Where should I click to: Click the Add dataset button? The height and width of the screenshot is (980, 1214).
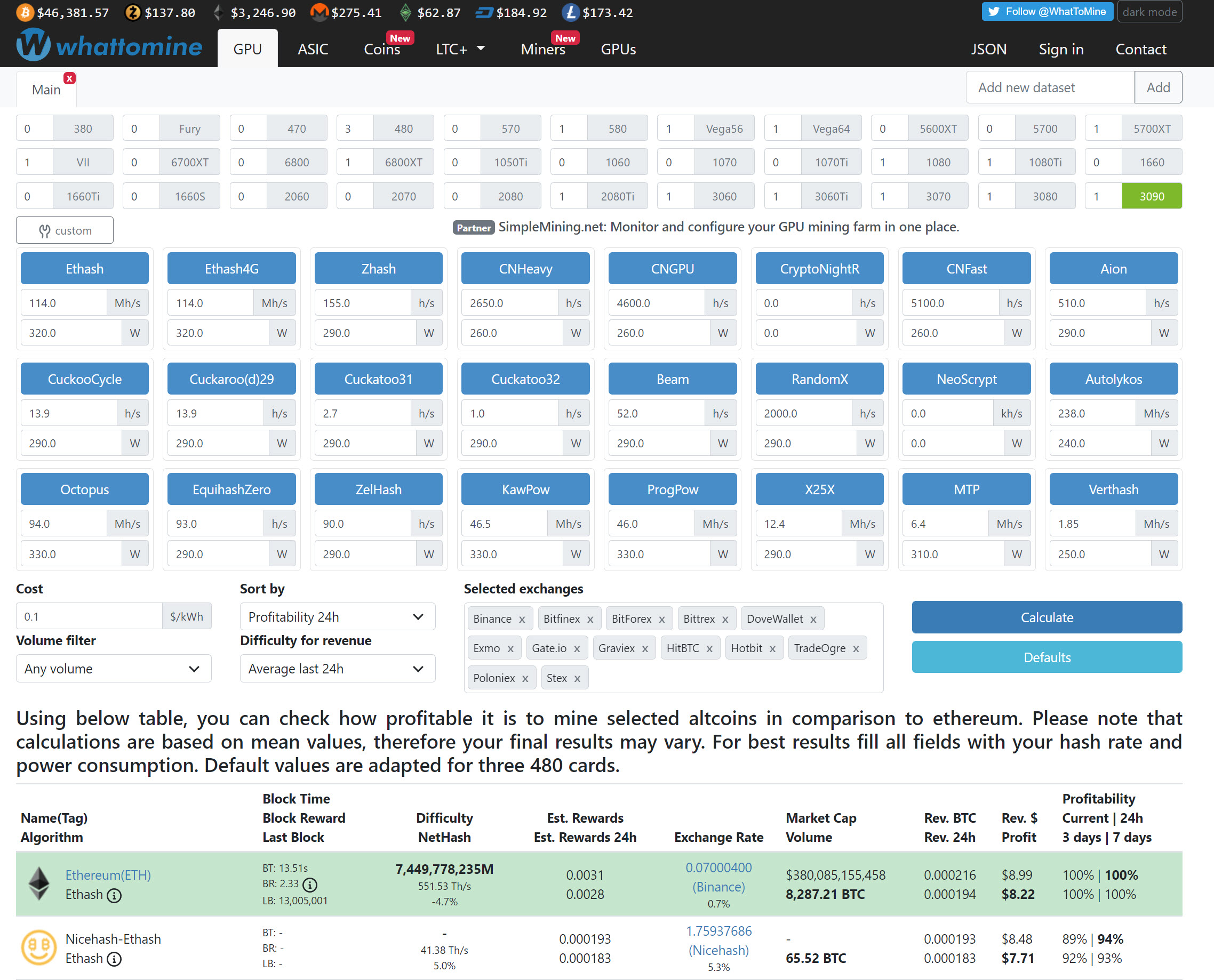pos(1158,87)
